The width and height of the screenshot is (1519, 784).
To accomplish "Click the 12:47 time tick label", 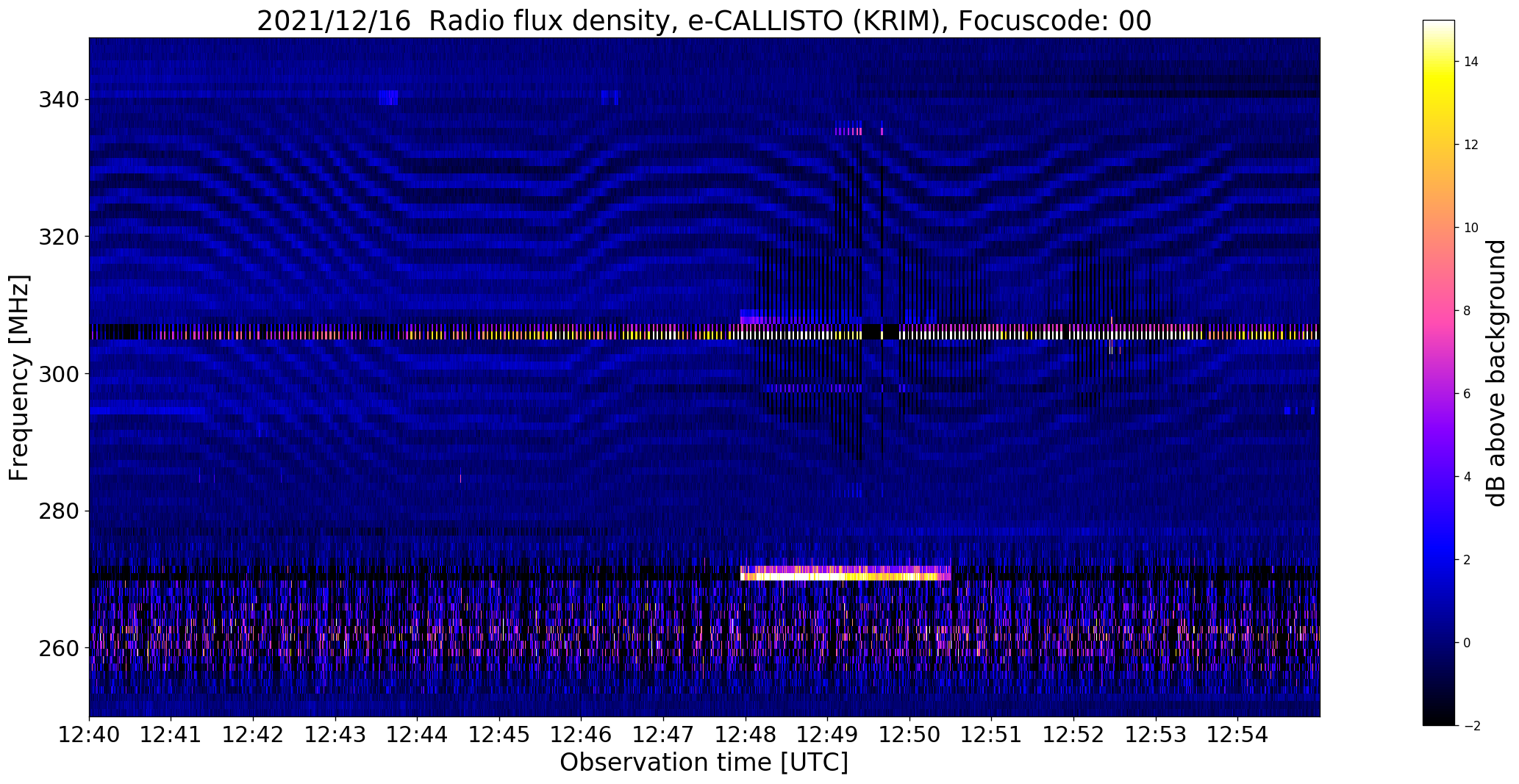I will [664, 735].
